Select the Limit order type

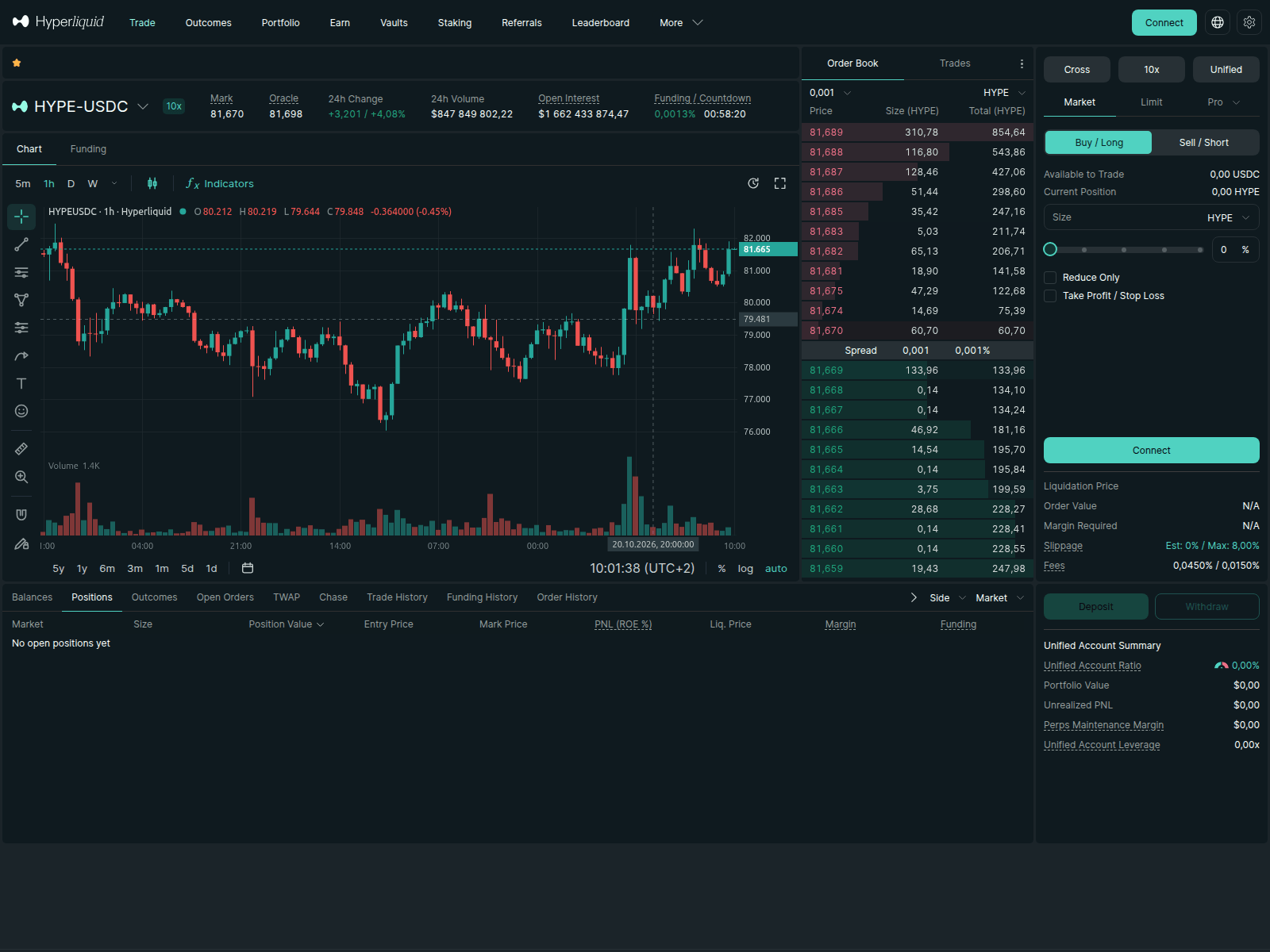pos(1151,102)
